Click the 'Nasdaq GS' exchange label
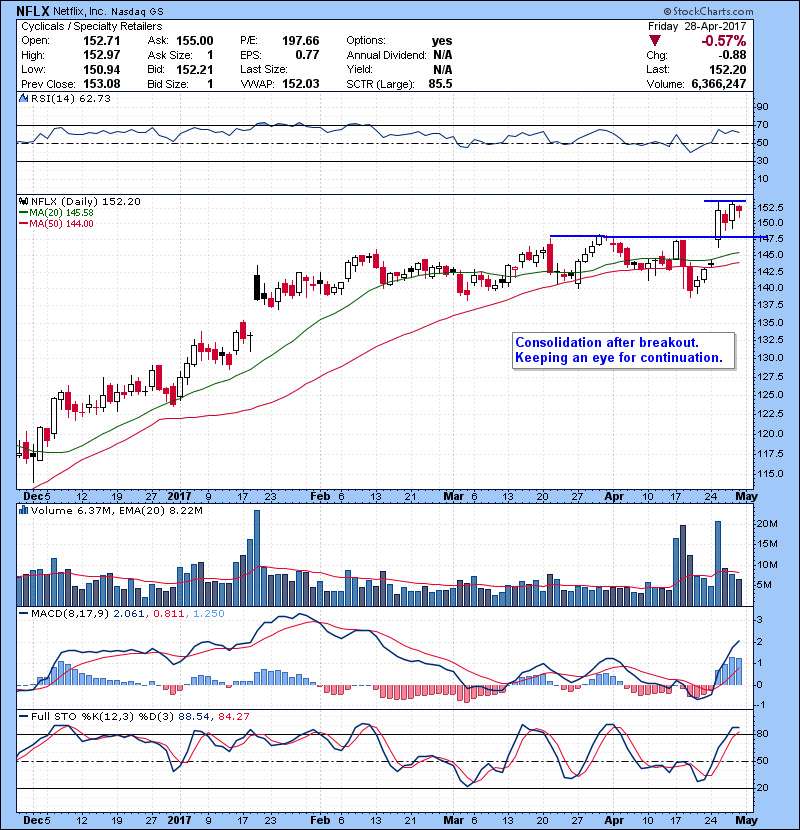This screenshot has width=800, height=830. coord(138,11)
